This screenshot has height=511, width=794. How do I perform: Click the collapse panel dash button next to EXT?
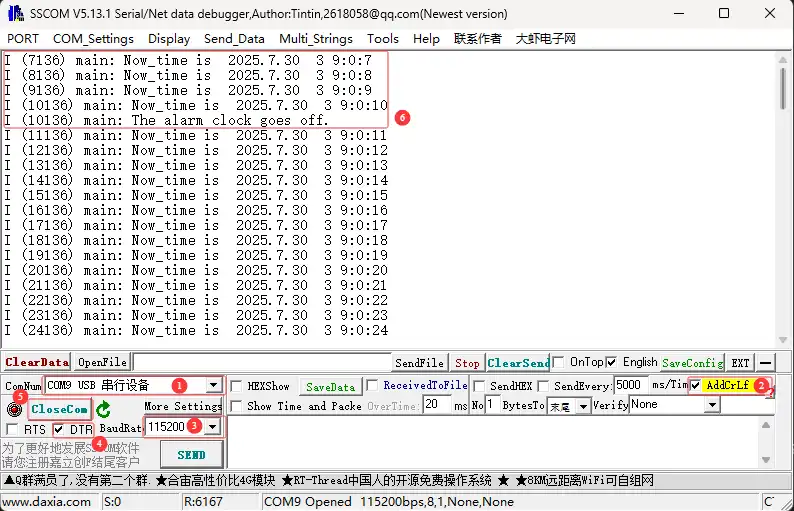click(x=766, y=363)
